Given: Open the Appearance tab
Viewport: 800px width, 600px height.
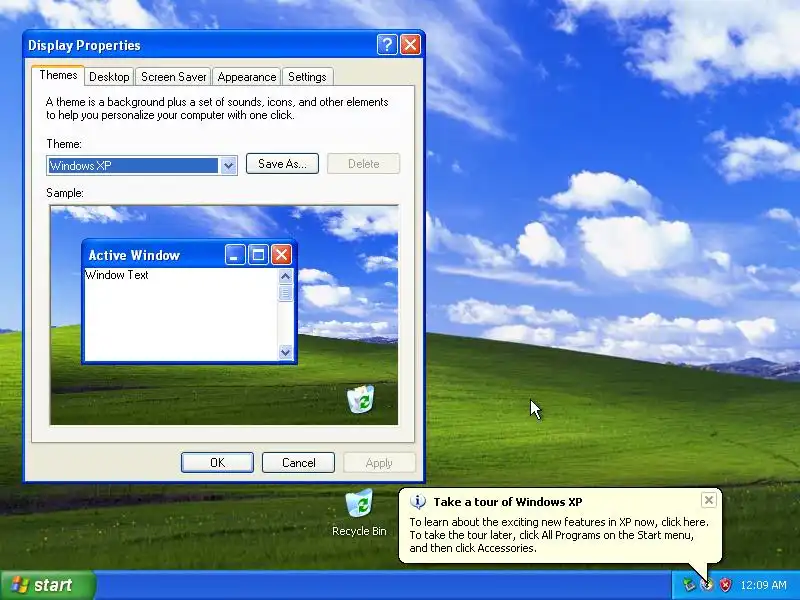Looking at the screenshot, I should coord(246,77).
